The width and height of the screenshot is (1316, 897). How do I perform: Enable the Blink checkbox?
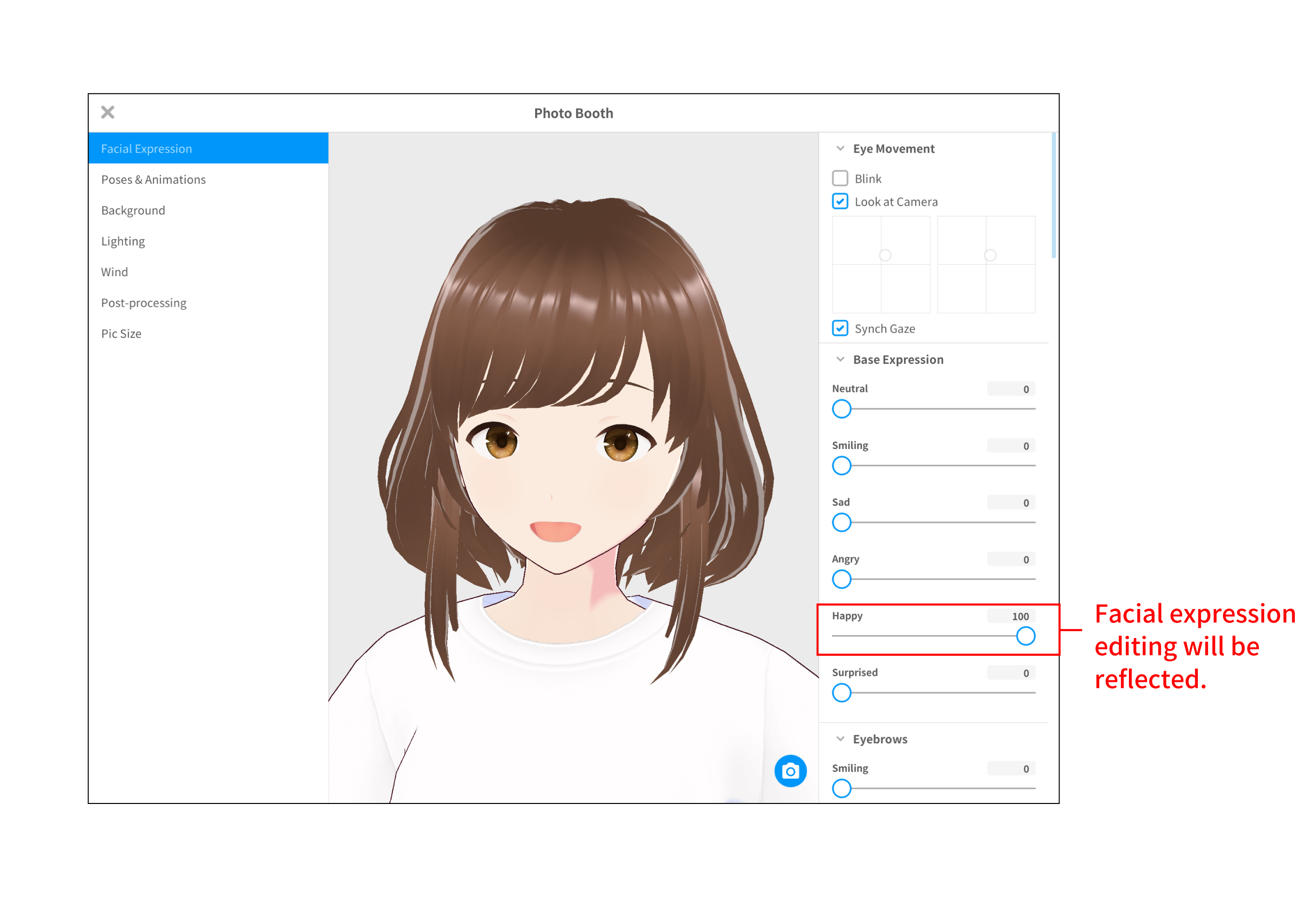tap(840, 178)
